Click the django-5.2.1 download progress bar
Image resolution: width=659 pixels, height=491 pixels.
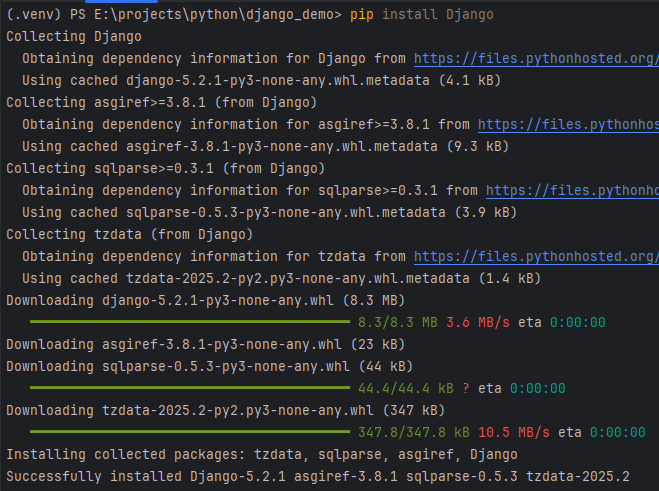(x=190, y=322)
